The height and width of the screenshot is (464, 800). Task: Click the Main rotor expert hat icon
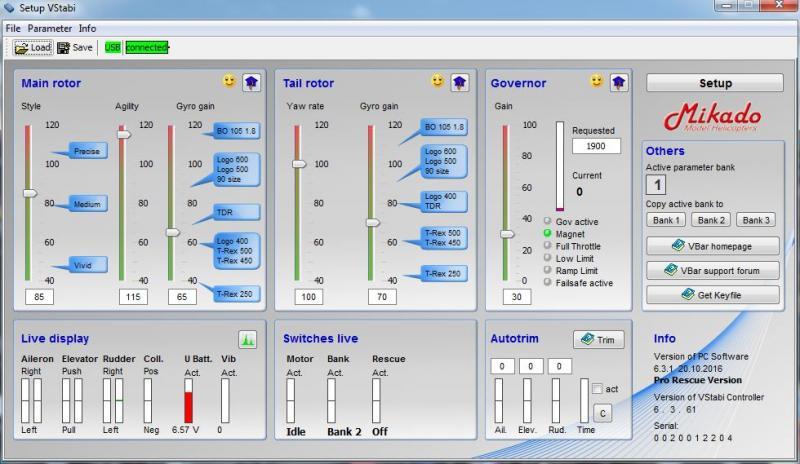[x=250, y=81]
